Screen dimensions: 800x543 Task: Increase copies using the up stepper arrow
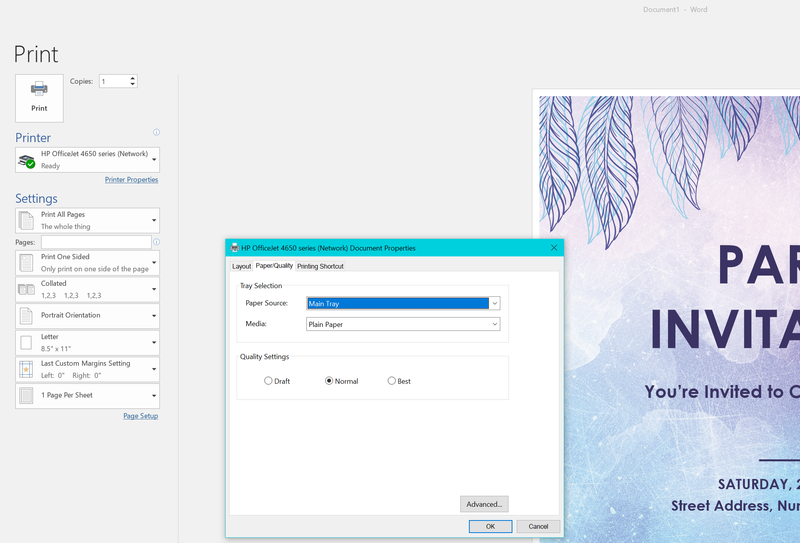133,77
